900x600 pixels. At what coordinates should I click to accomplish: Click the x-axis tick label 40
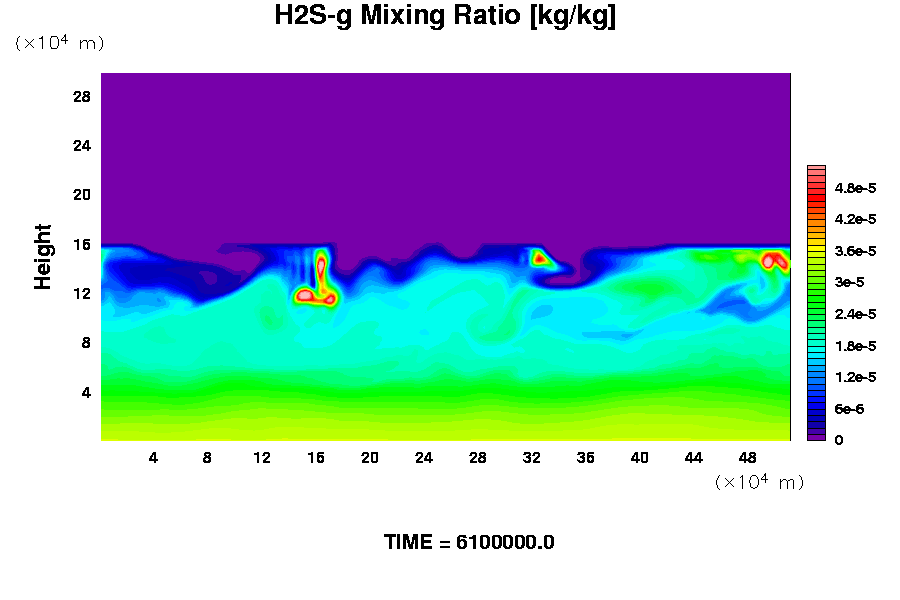coord(640,457)
